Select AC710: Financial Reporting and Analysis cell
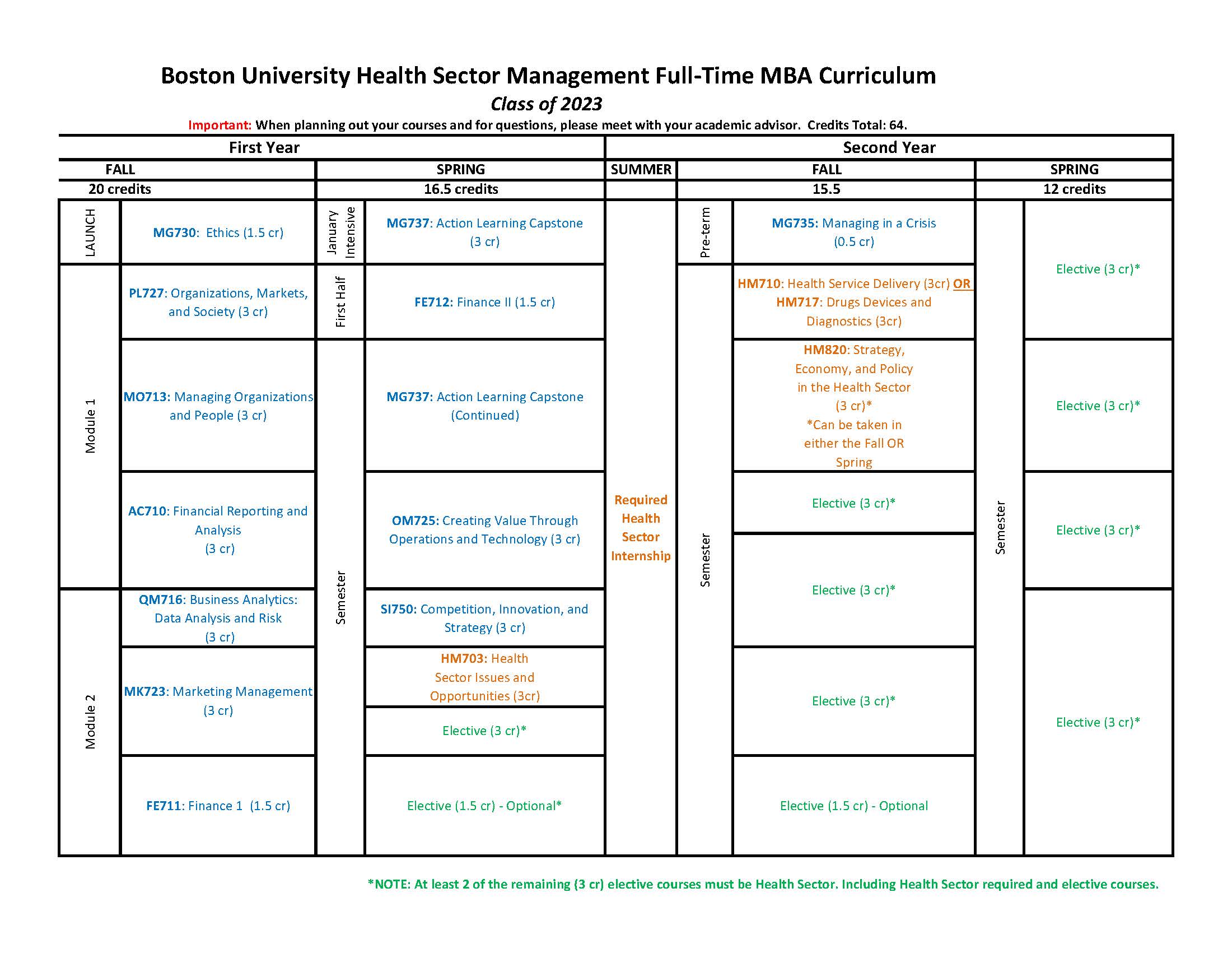The height and width of the screenshot is (953, 1232). 218,530
